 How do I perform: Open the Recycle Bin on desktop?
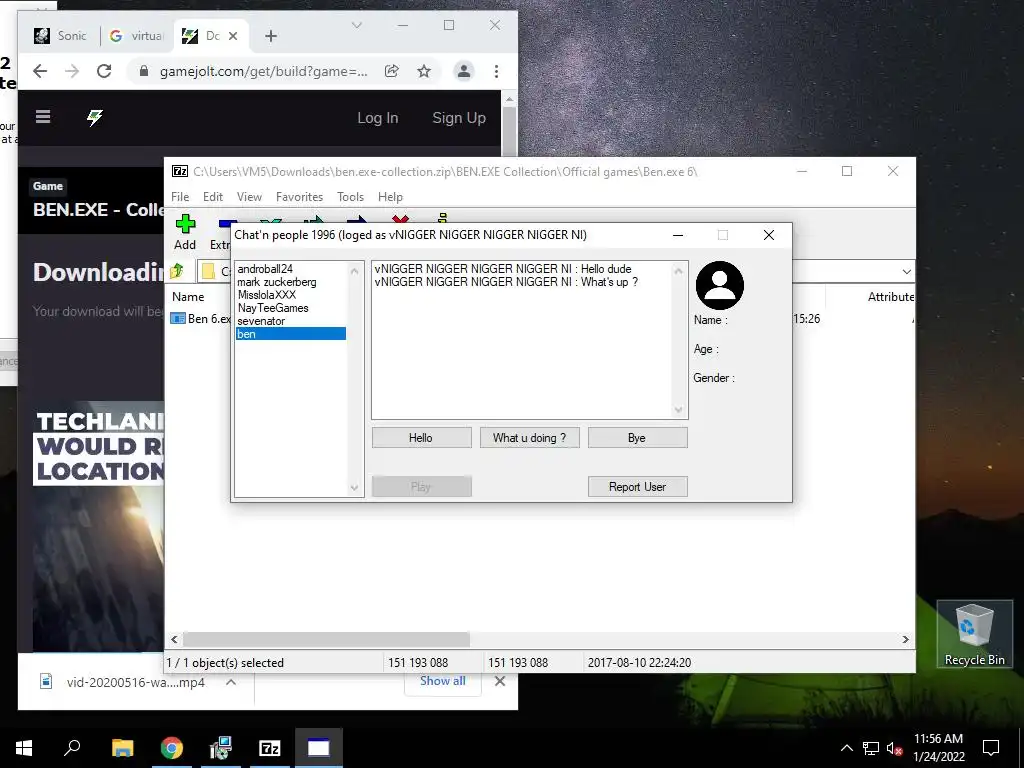pos(974,634)
